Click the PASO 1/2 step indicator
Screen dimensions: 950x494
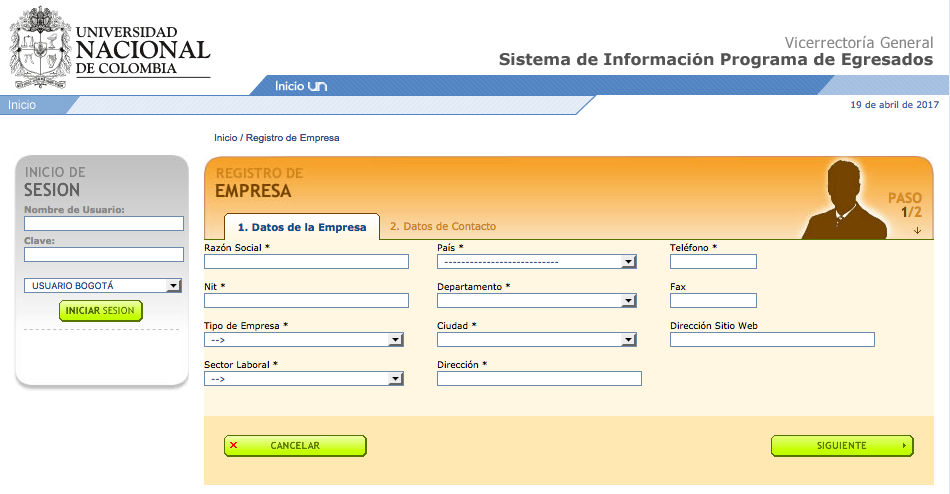pyautogui.click(x=905, y=205)
